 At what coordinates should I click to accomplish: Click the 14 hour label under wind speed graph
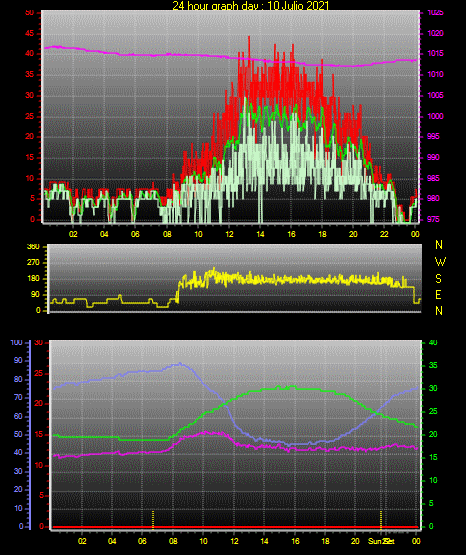pos(260,234)
